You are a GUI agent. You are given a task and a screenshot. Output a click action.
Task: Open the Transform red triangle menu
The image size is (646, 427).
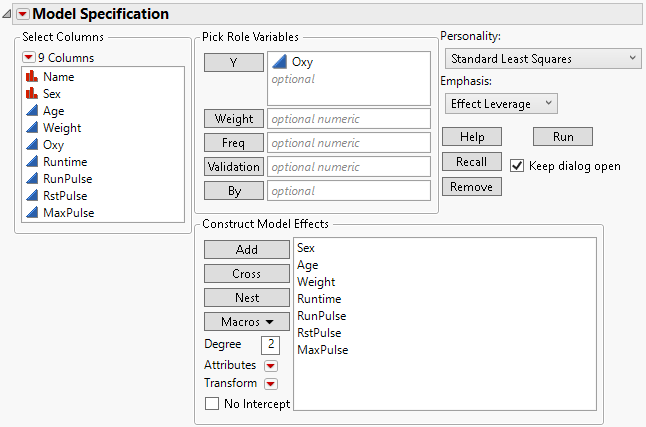click(270, 384)
